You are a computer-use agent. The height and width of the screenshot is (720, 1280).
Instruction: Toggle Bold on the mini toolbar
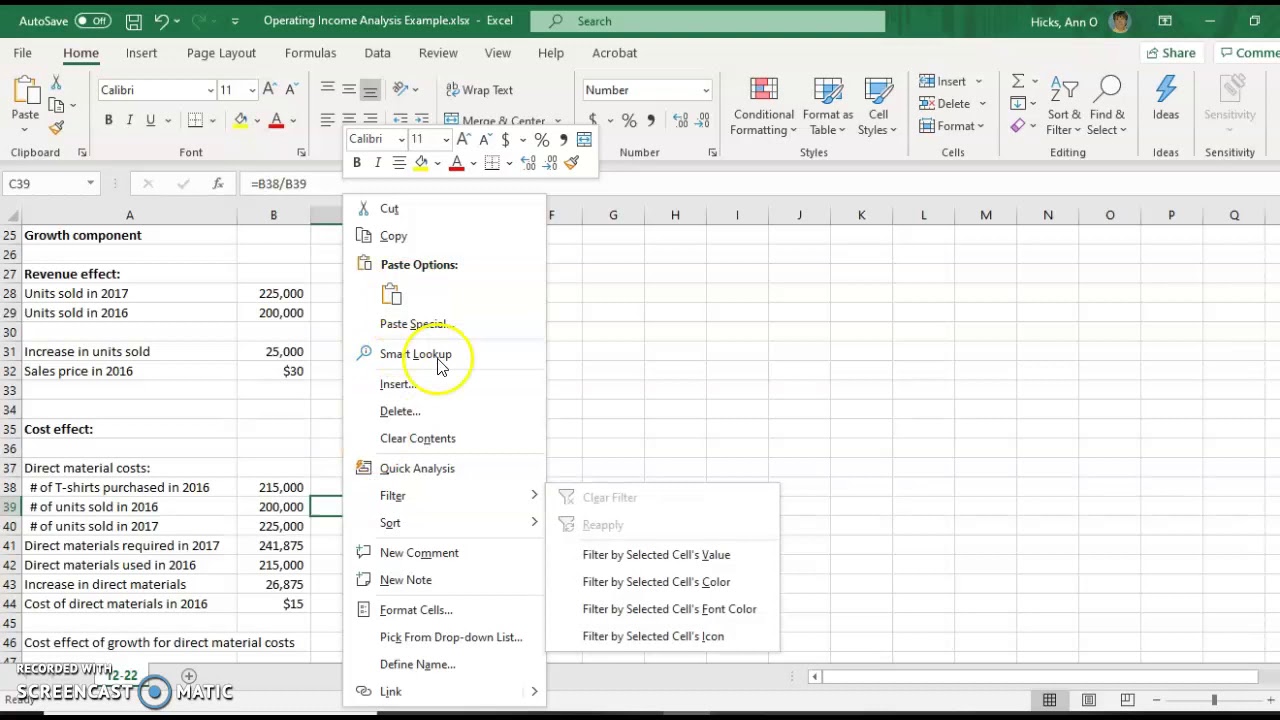pos(356,163)
